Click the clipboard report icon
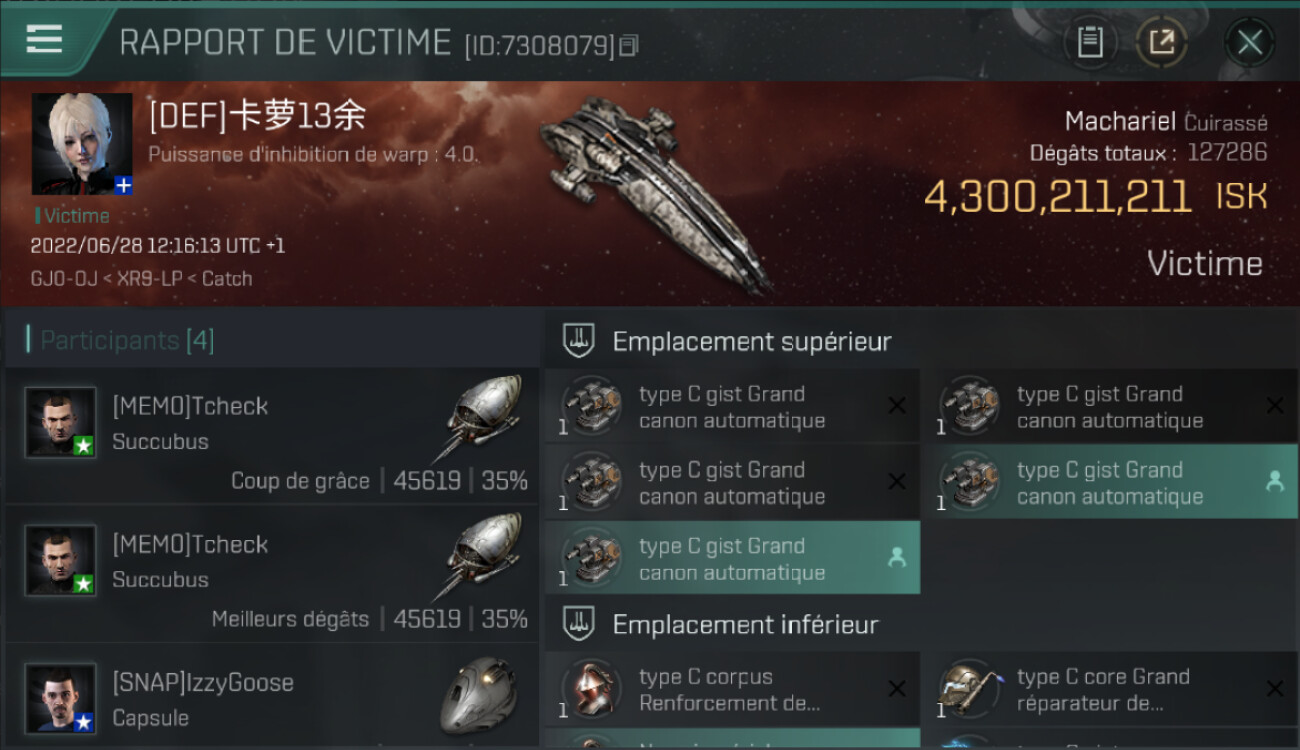This screenshot has height=750, width=1300. coord(1090,42)
